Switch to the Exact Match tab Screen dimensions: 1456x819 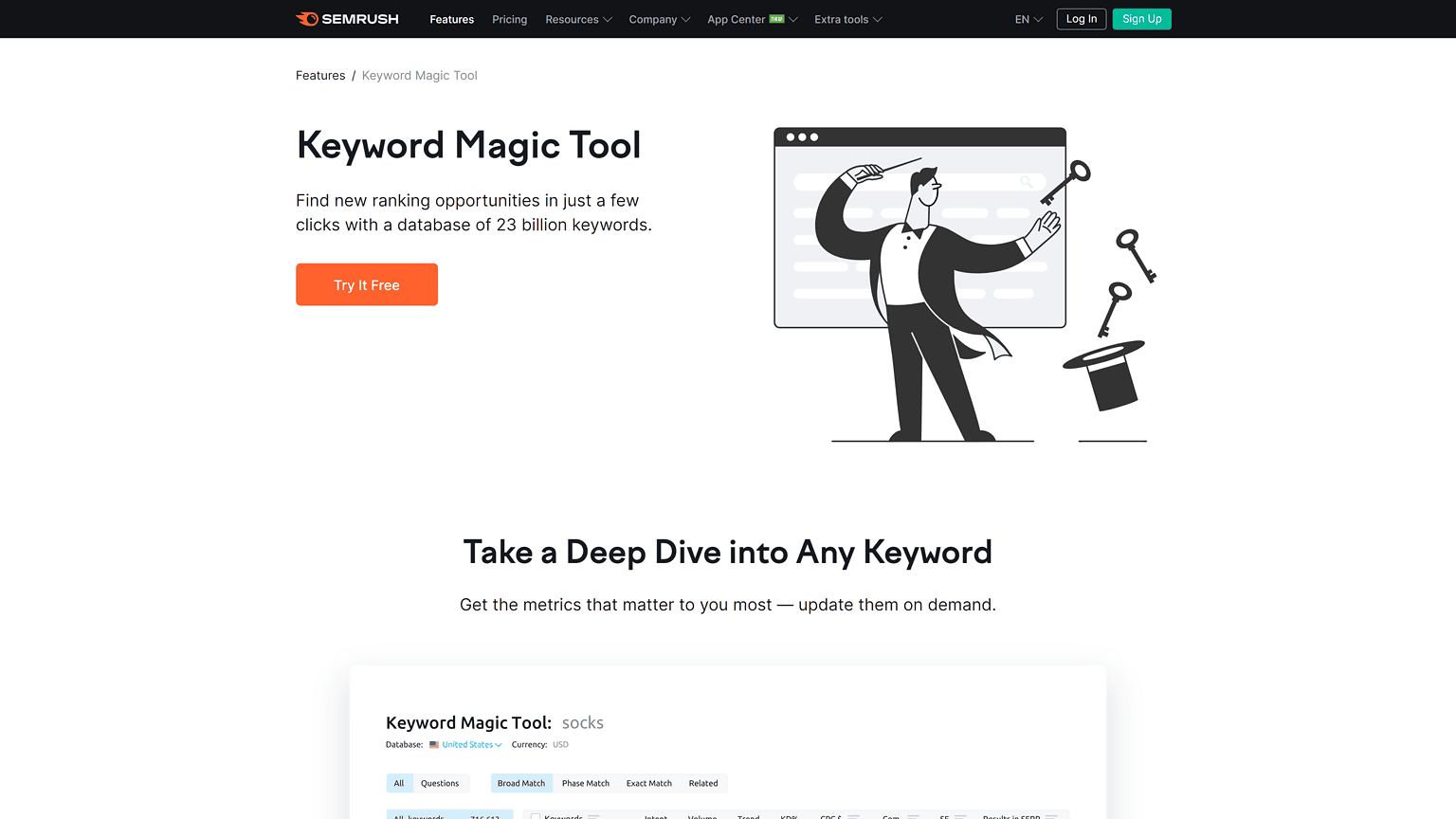[x=649, y=783]
